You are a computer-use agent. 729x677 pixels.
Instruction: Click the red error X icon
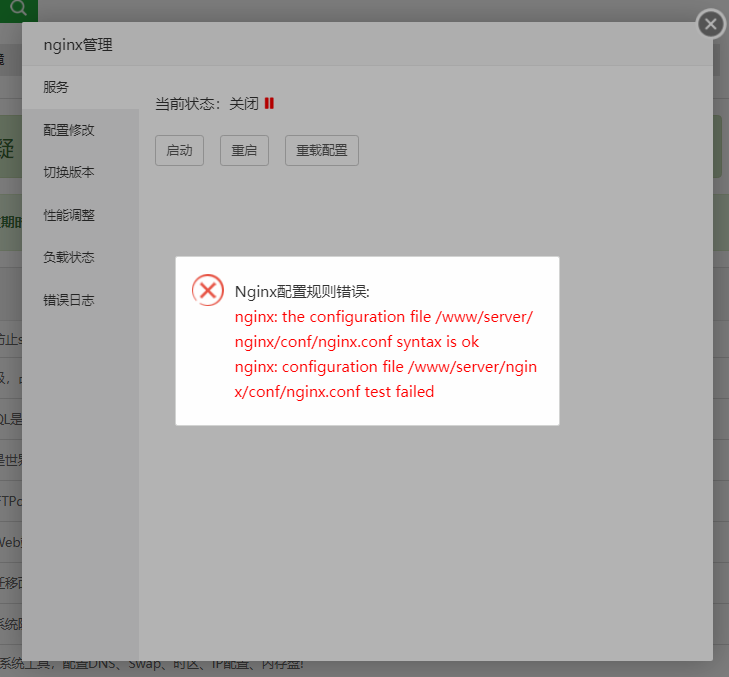[208, 290]
